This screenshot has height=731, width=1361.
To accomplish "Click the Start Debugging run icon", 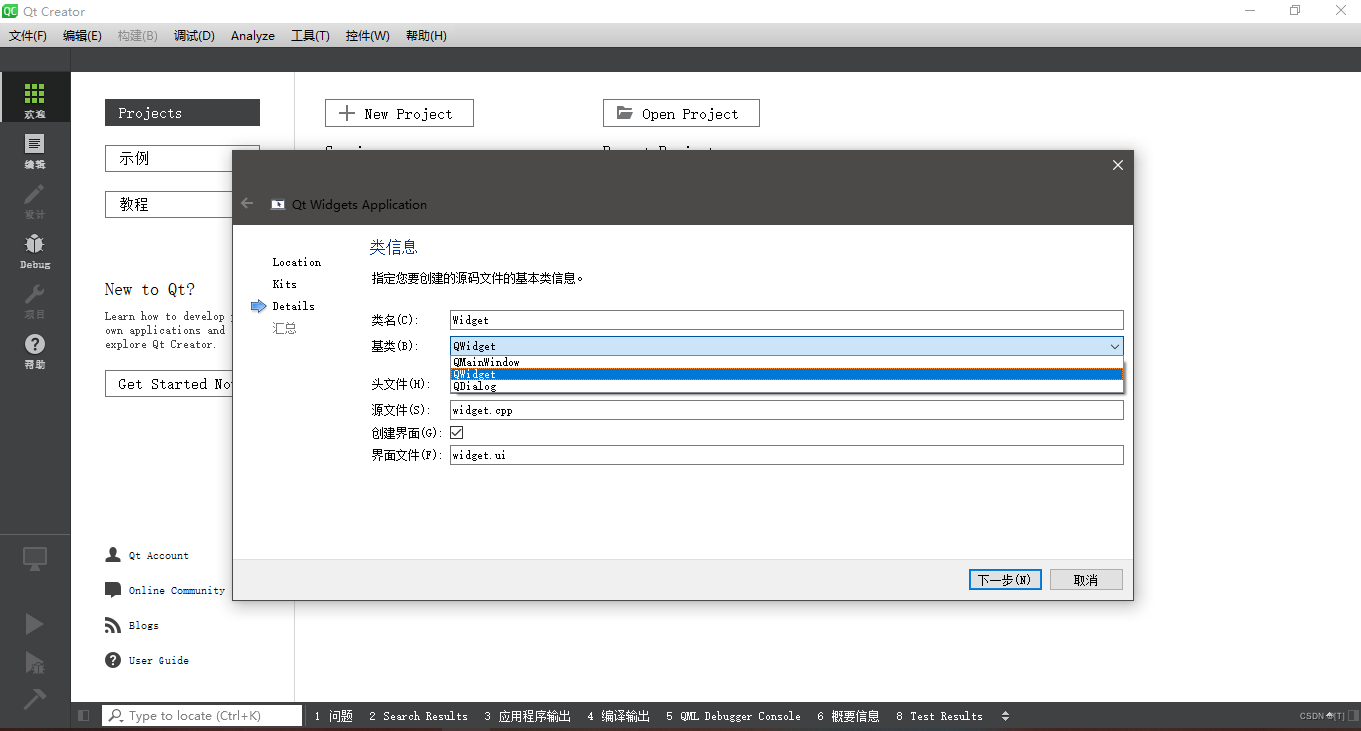I will point(35,661).
